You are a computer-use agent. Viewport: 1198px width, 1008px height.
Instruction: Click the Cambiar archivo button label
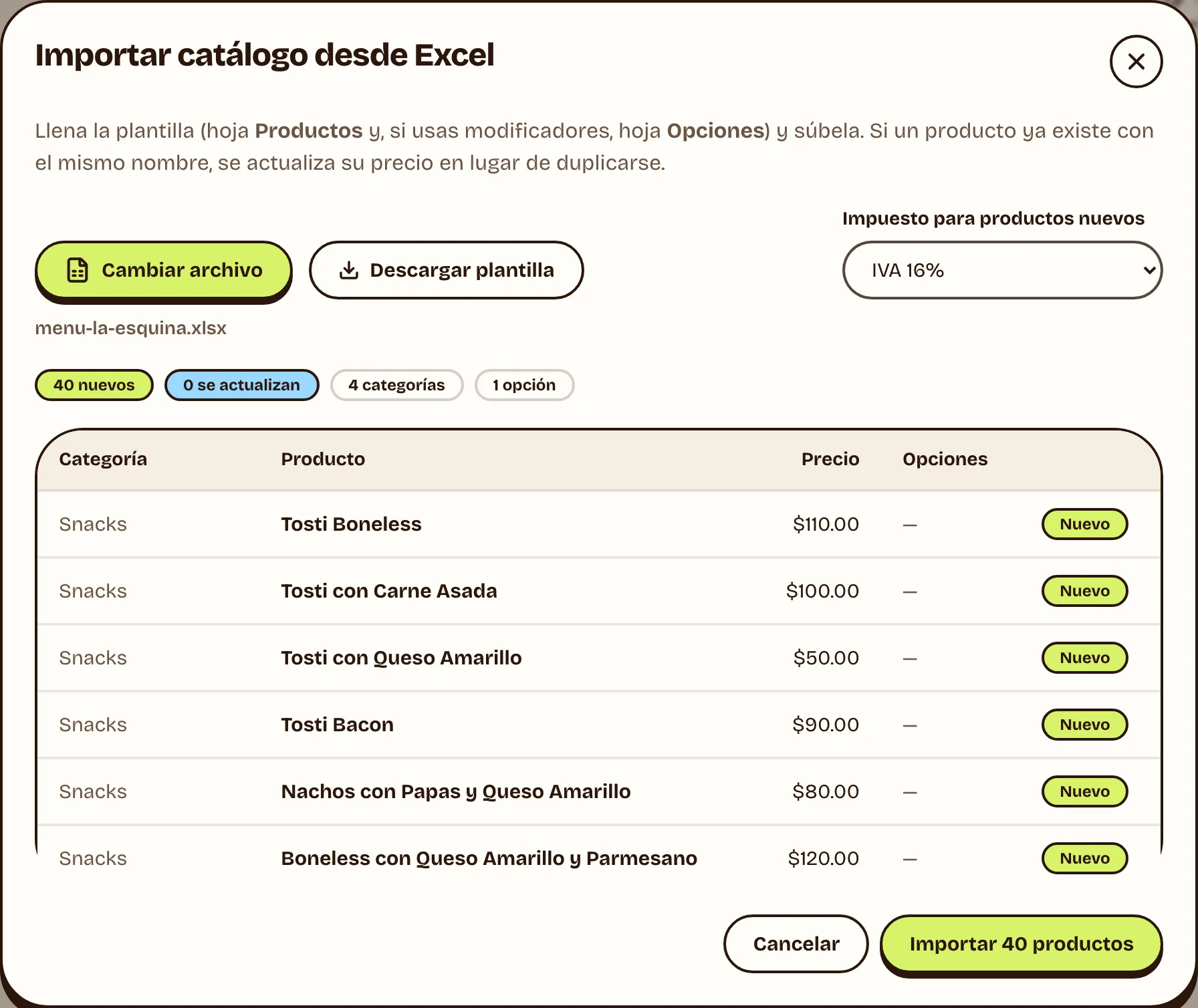pos(182,270)
